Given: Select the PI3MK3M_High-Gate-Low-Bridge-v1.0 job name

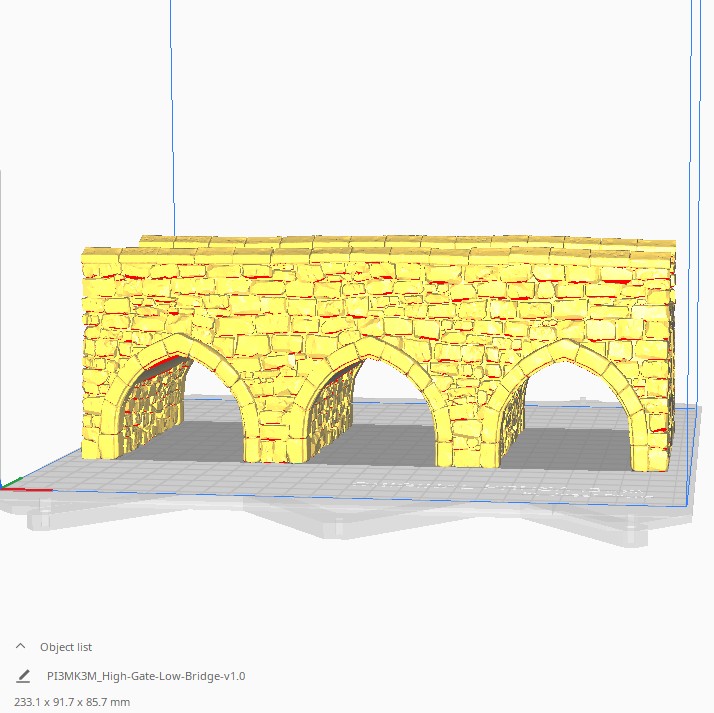Looking at the screenshot, I should (x=146, y=676).
